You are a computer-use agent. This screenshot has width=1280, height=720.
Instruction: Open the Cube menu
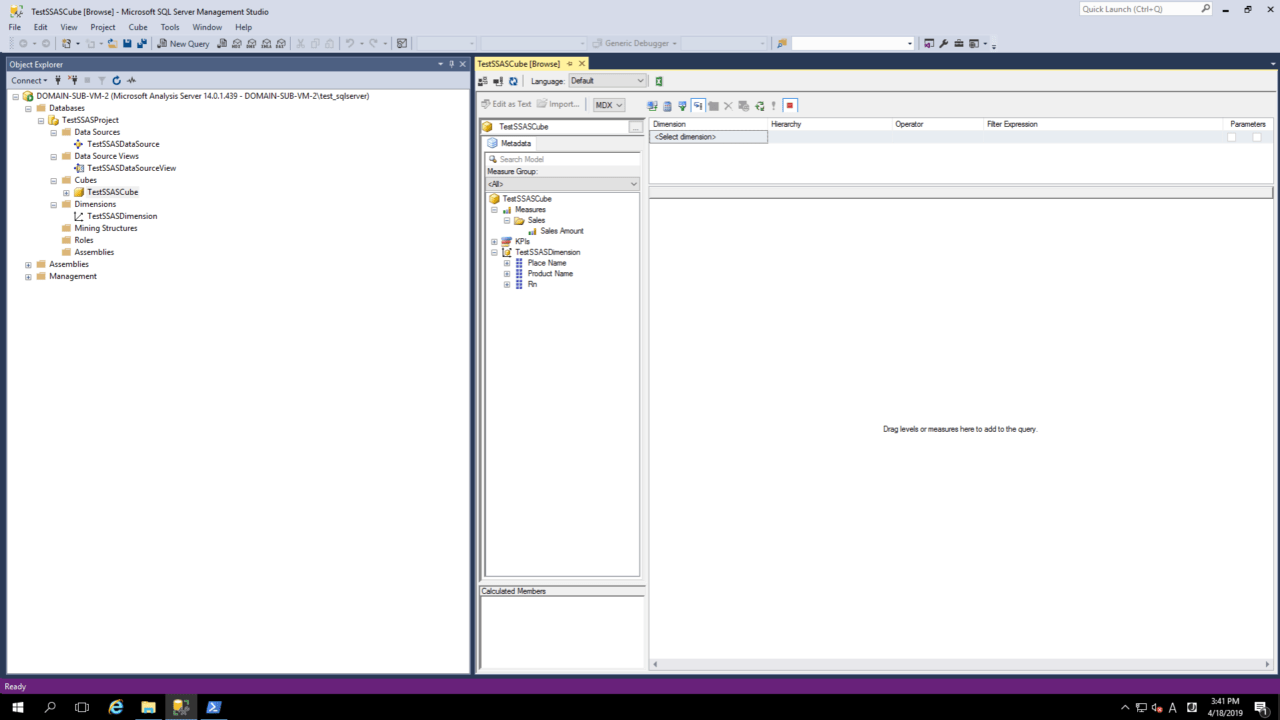point(138,27)
